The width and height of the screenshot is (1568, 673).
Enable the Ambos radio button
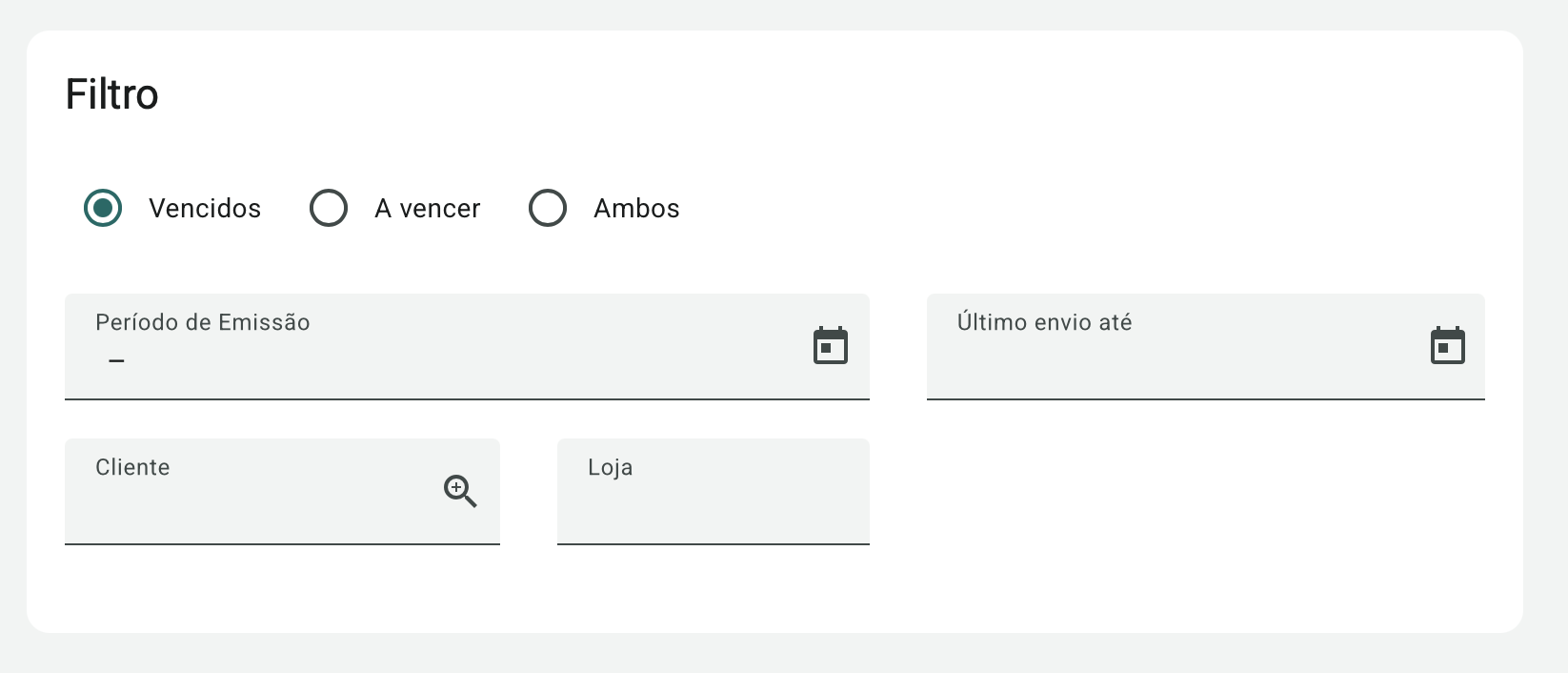pyautogui.click(x=548, y=208)
